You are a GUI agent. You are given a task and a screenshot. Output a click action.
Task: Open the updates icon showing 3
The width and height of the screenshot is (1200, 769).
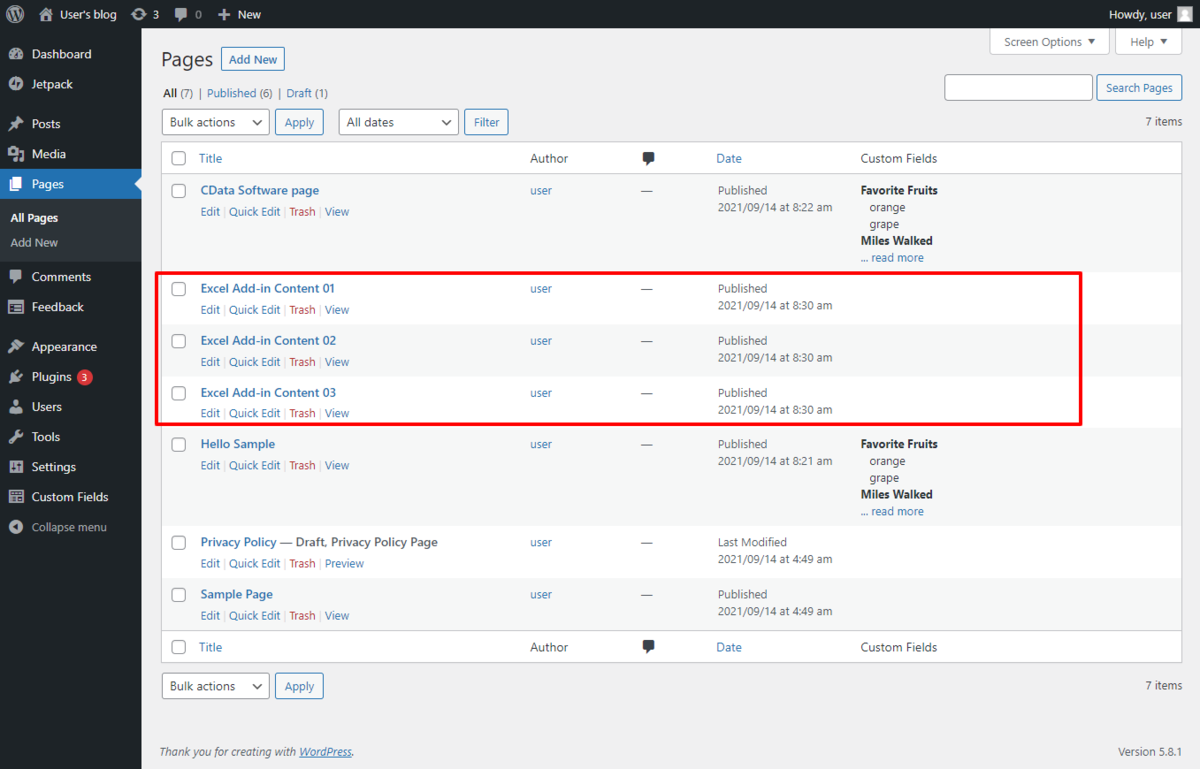pos(139,14)
